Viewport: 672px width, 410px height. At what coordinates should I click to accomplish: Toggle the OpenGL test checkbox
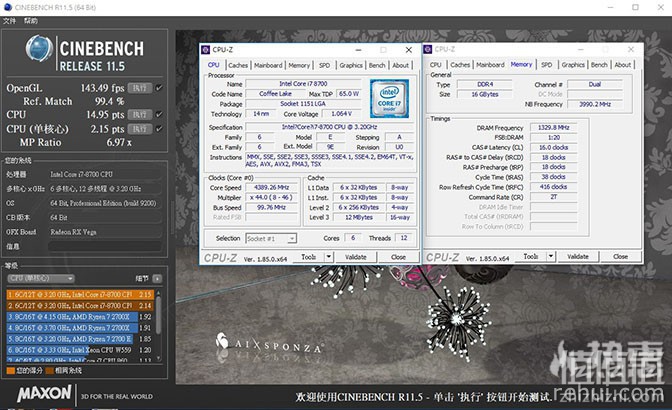(x=159, y=88)
